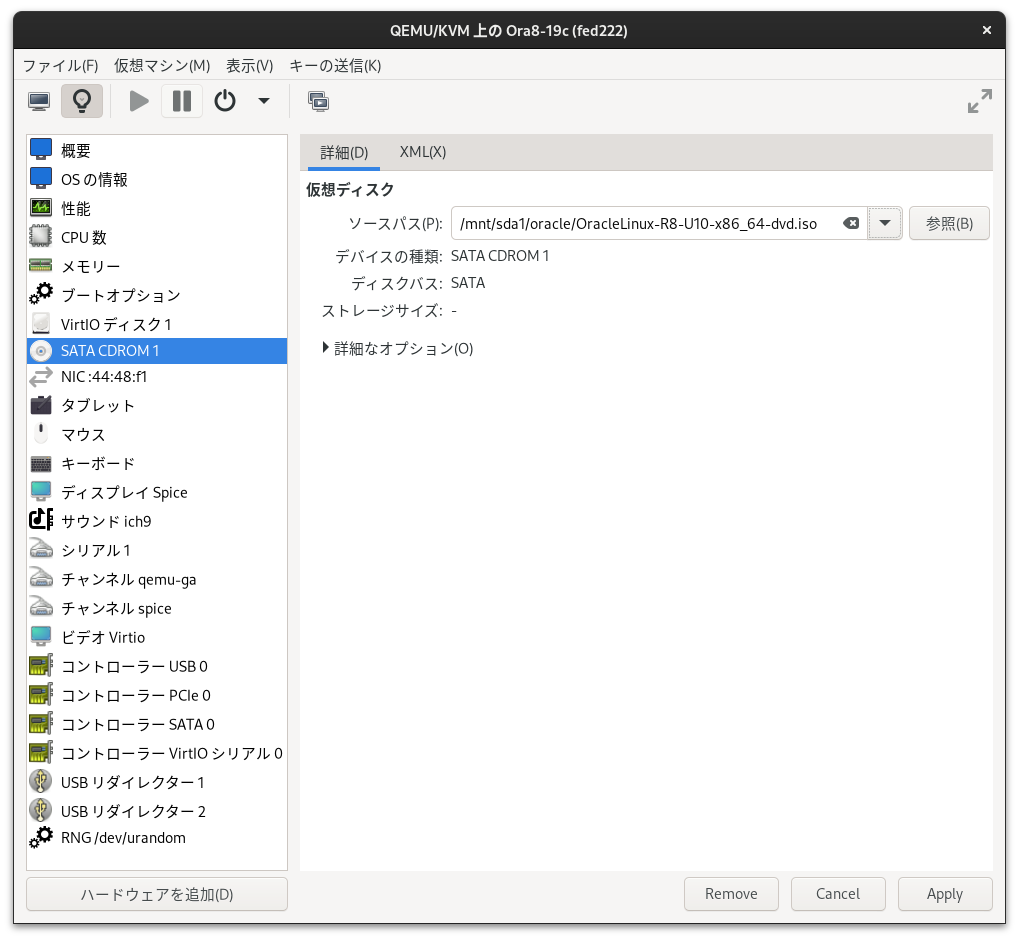Click the screenshot toolbar icon
Image resolution: width=1019 pixels, height=940 pixels.
coord(320,101)
